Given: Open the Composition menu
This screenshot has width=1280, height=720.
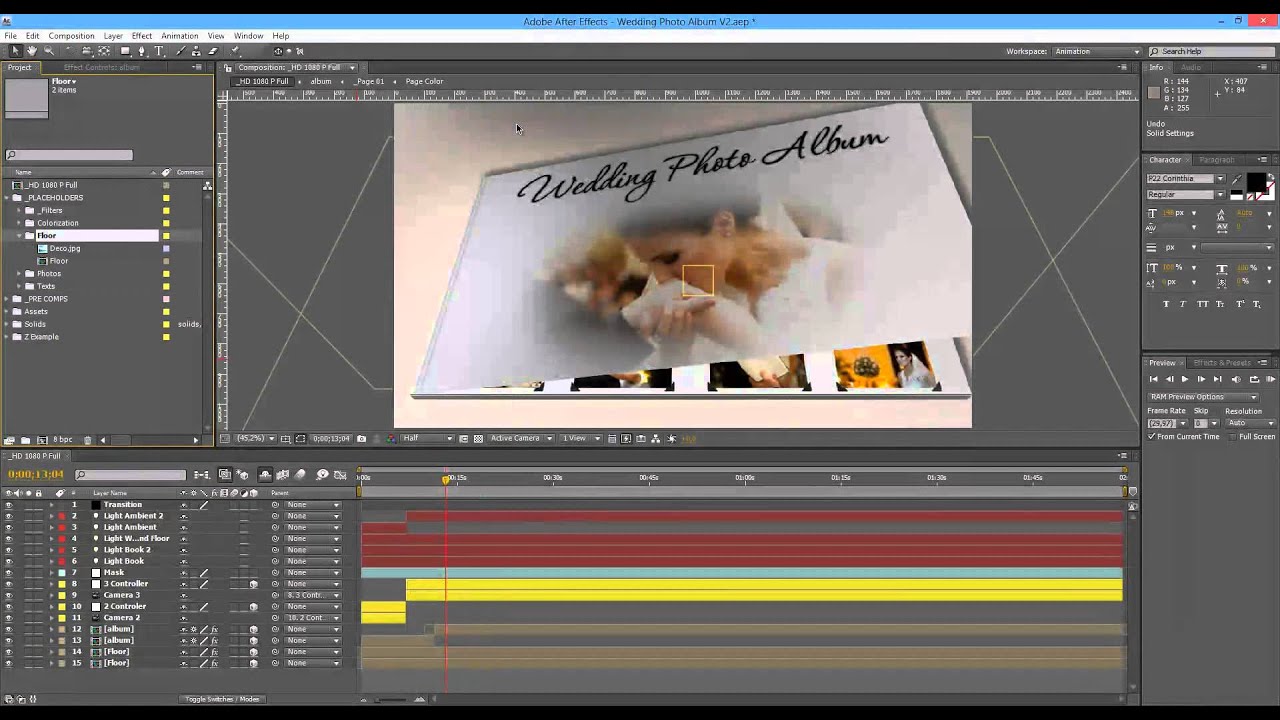Looking at the screenshot, I should click(x=71, y=36).
